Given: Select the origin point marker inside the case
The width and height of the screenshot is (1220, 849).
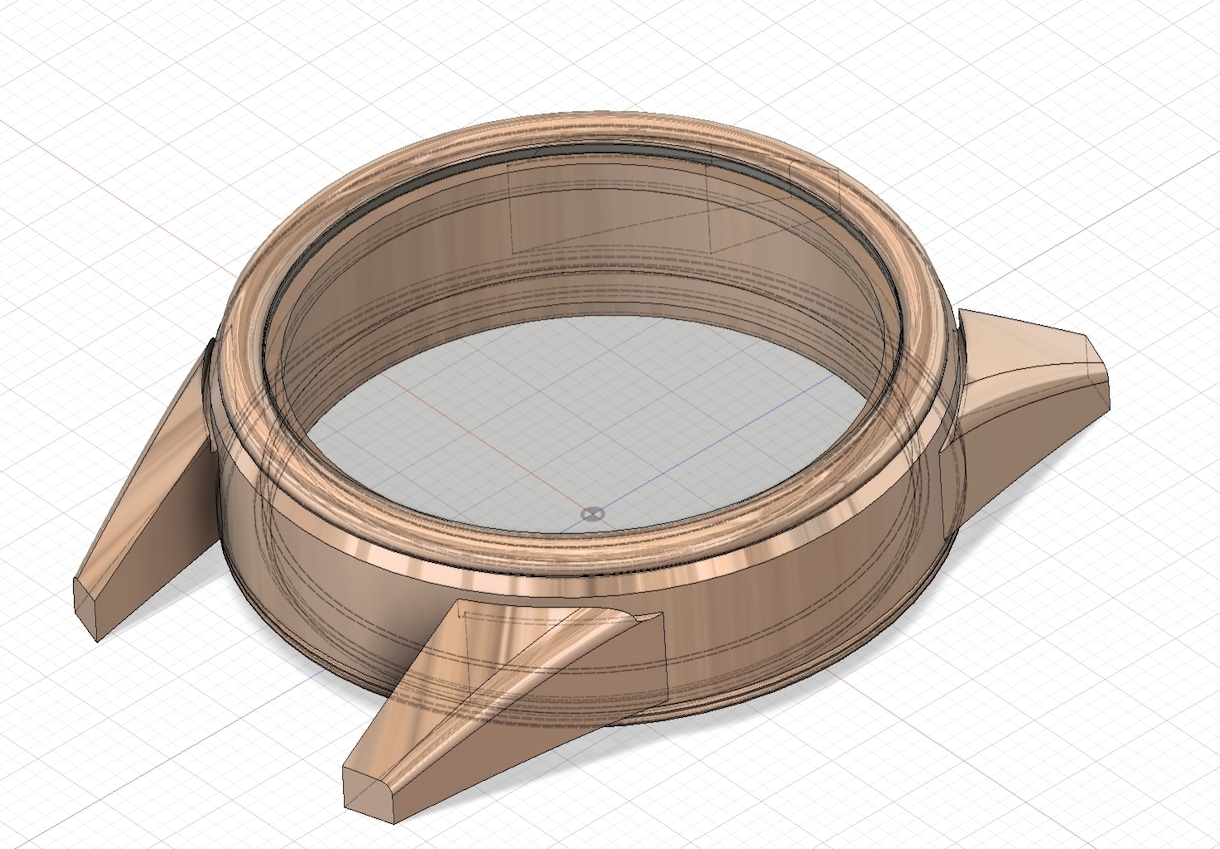Looking at the screenshot, I should click(592, 514).
